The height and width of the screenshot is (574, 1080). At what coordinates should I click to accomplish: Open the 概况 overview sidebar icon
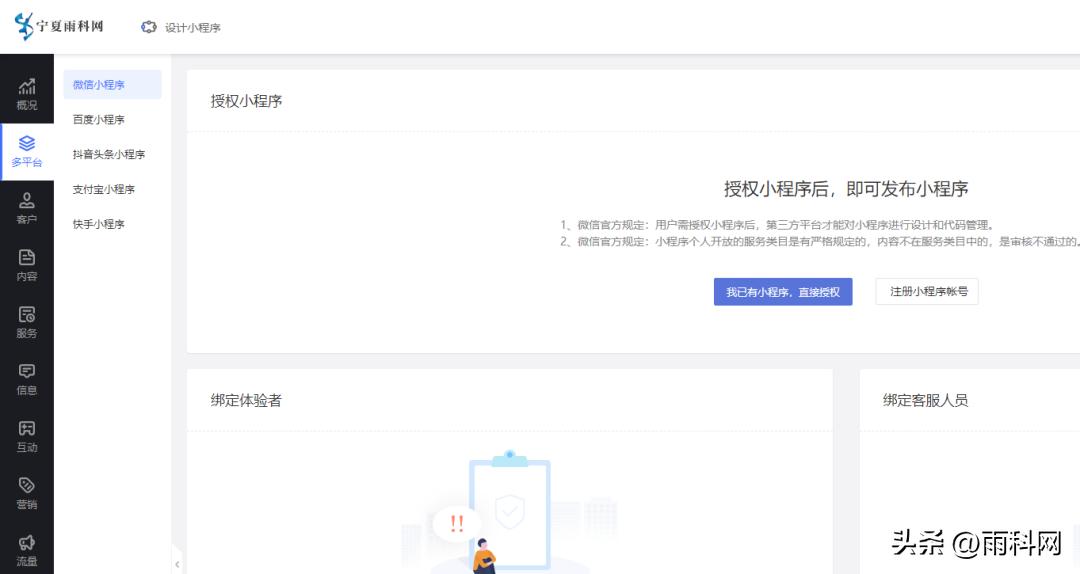pos(27,94)
